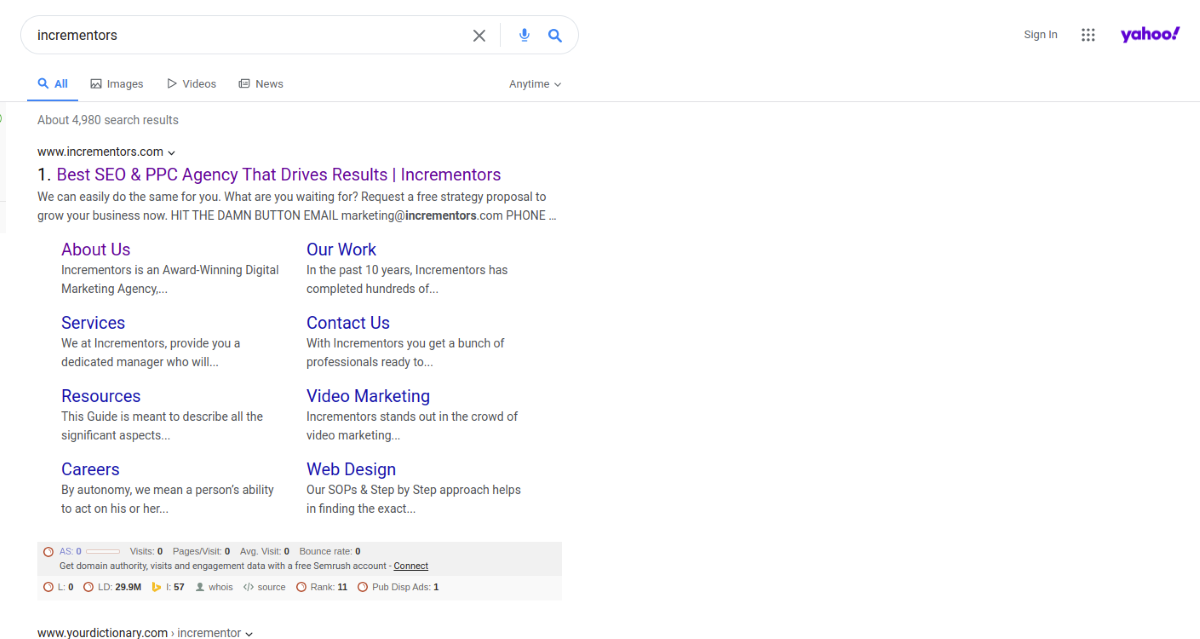Click Sign In
This screenshot has height=639, width=1200.
[x=1040, y=35]
